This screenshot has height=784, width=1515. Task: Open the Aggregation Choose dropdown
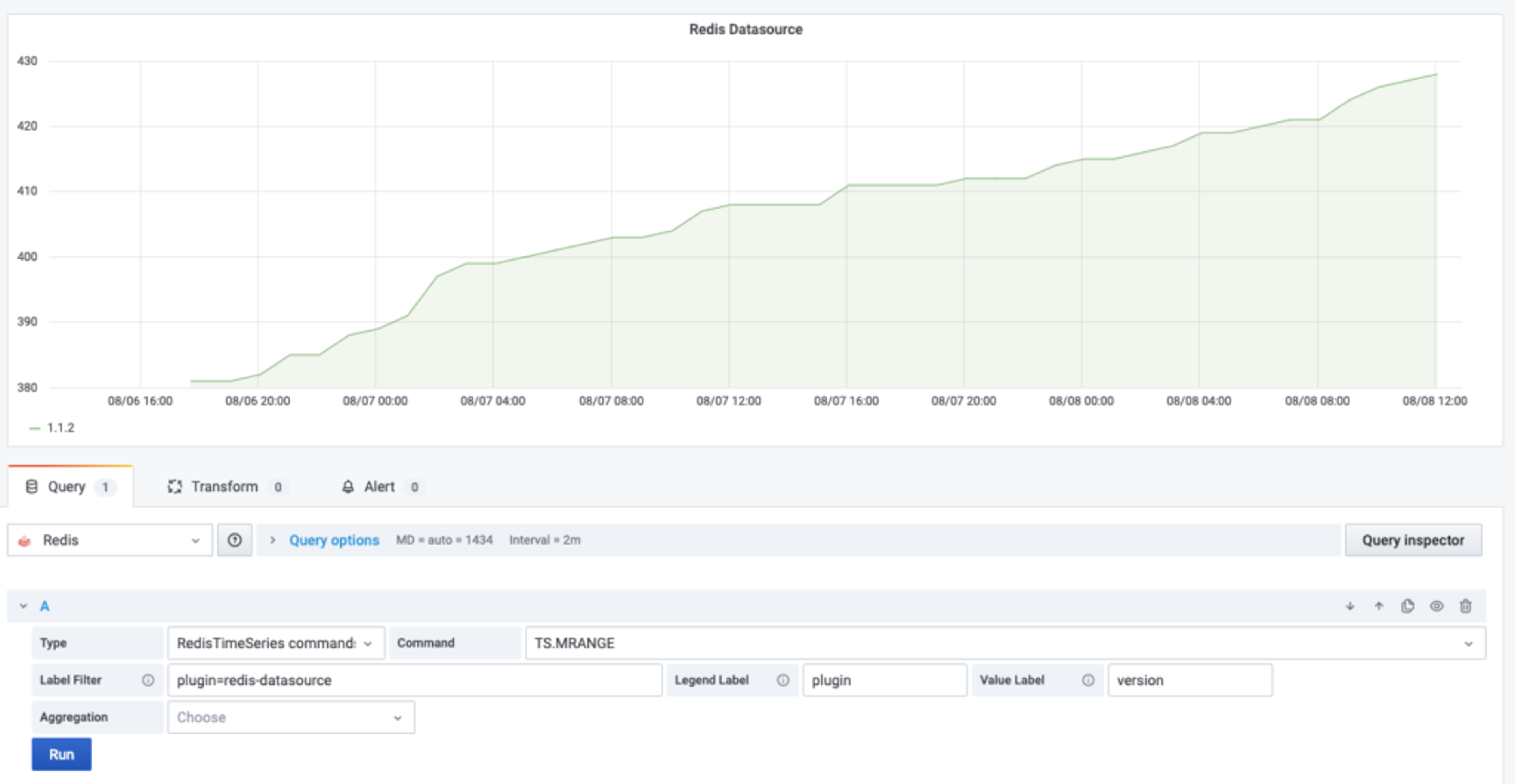[x=290, y=717]
